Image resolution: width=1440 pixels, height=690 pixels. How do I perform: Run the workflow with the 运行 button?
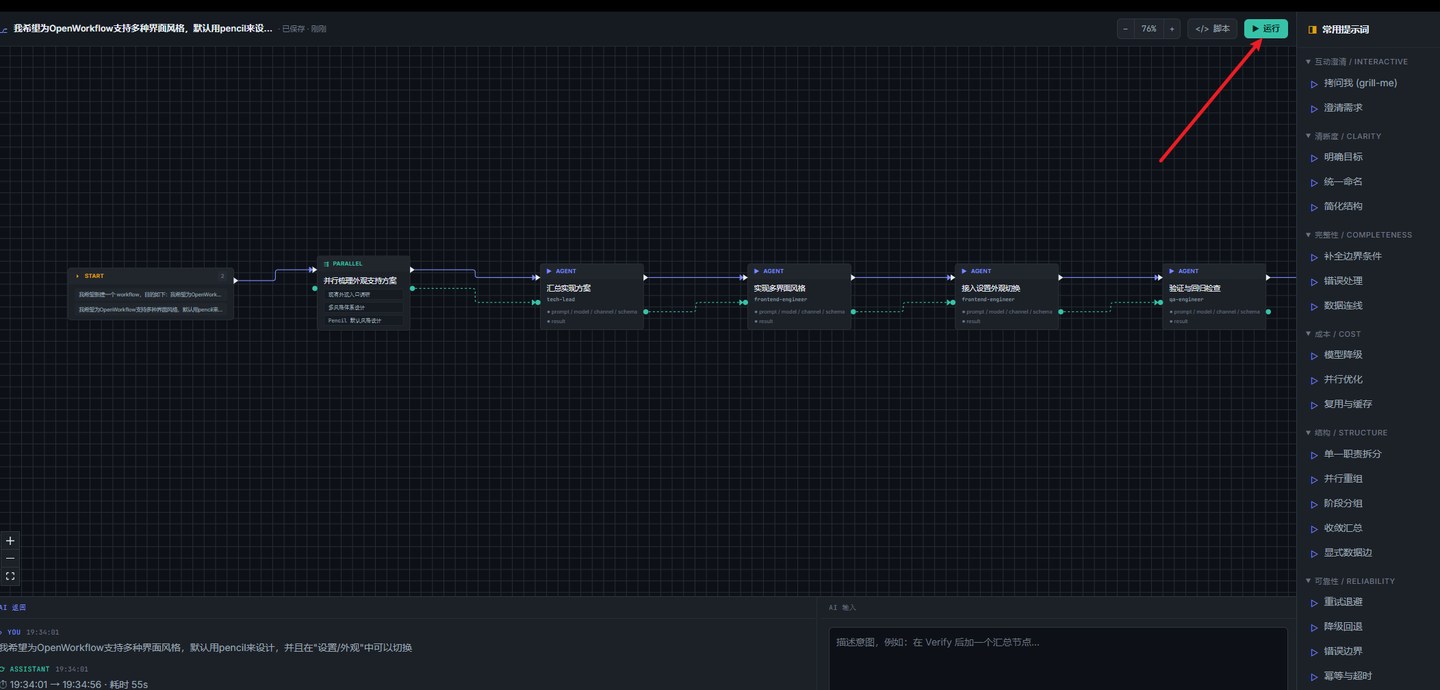(x=1265, y=29)
